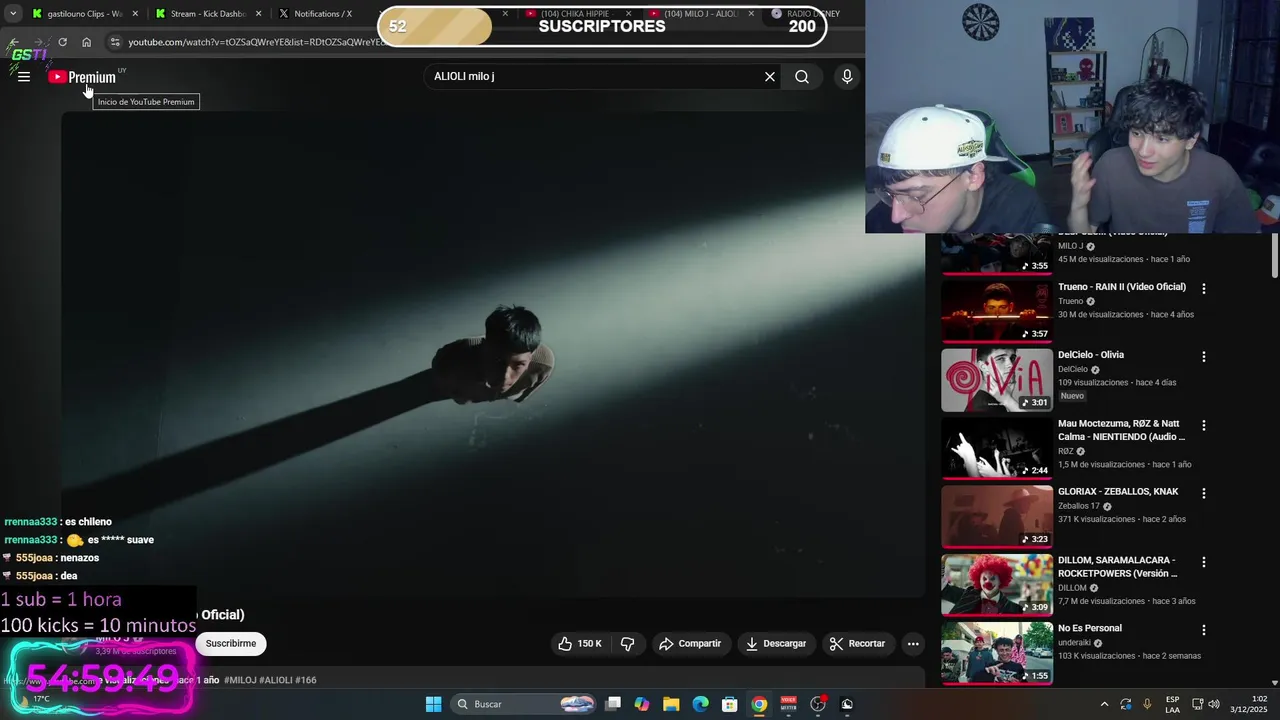Image resolution: width=1280 pixels, height=720 pixels.
Task: Open options for ROCKETPOWERS video
Action: pos(1204,562)
